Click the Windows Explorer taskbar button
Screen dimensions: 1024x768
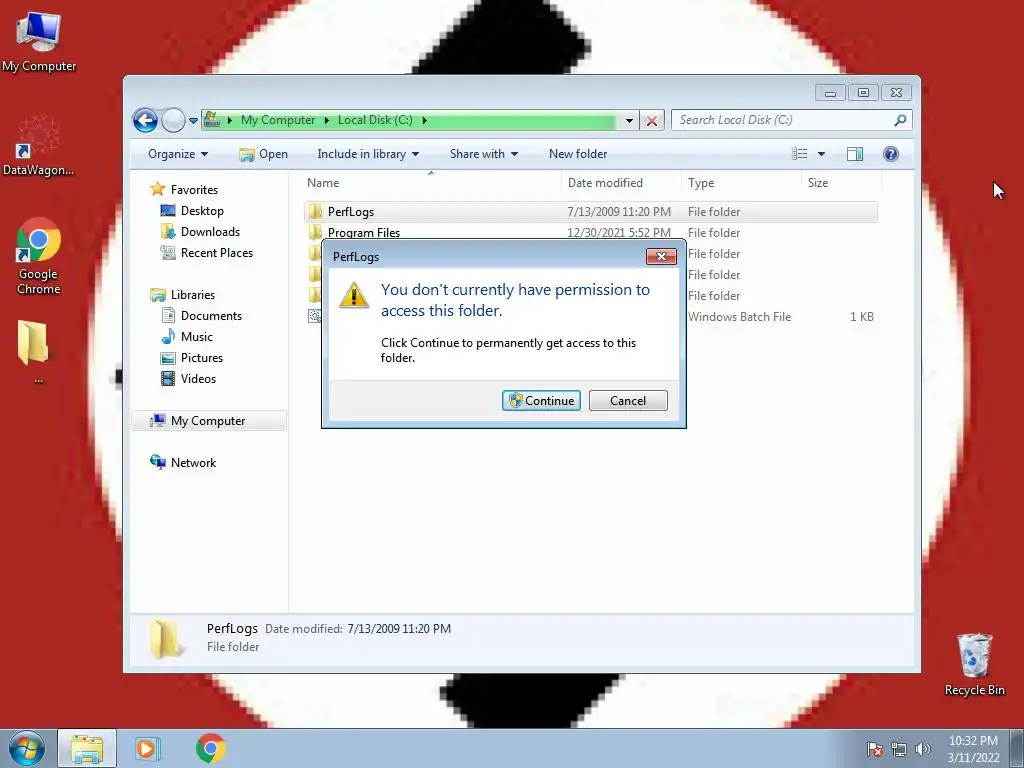(87, 748)
